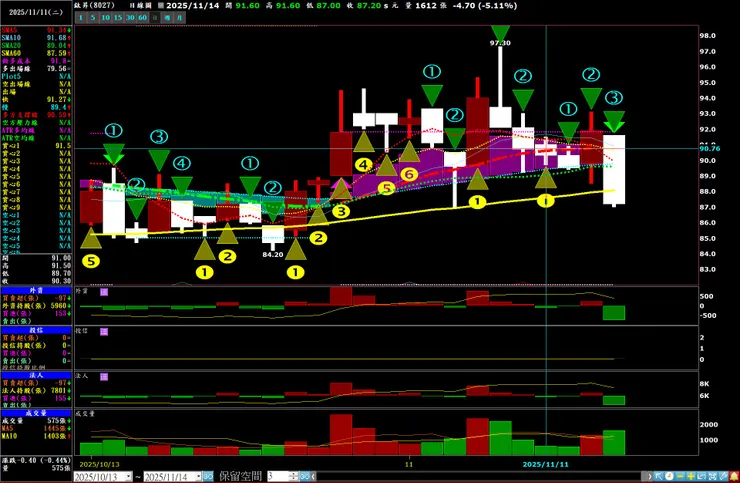Click the 法人 blue panel header
Image resolution: width=740 pixels, height=483 pixels.
point(36,375)
